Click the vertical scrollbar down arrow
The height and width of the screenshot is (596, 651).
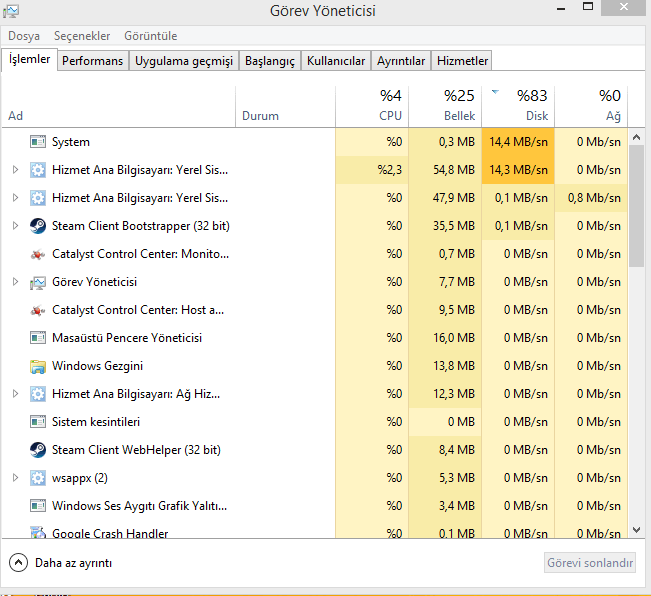coord(636,528)
